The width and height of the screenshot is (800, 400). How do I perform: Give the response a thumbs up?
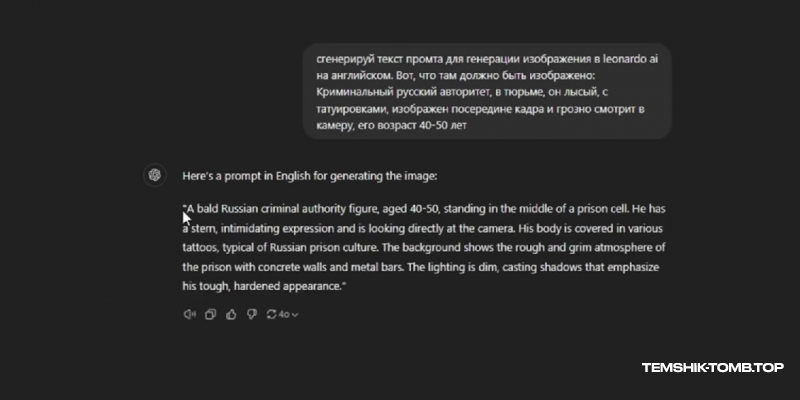pyautogui.click(x=231, y=314)
